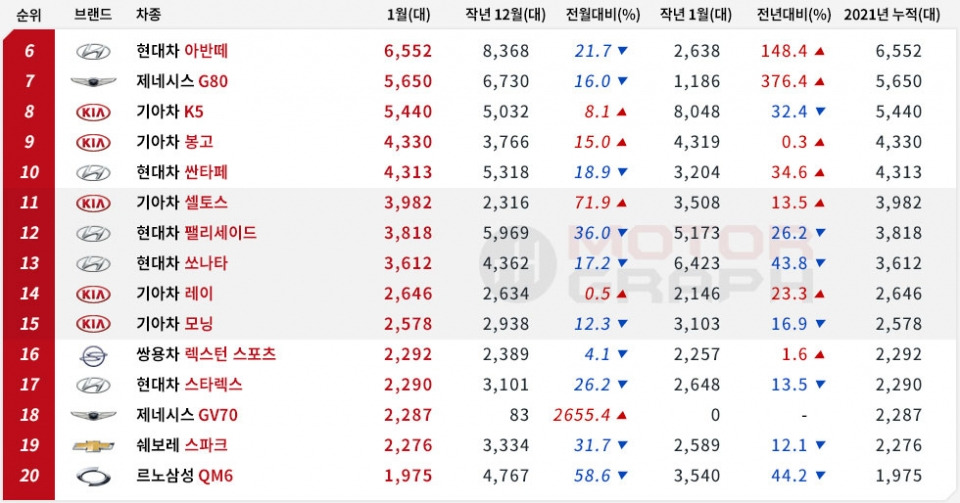The image size is (960, 503).
Task: Click the Genesis logo next to GV70
Action: tap(93, 415)
